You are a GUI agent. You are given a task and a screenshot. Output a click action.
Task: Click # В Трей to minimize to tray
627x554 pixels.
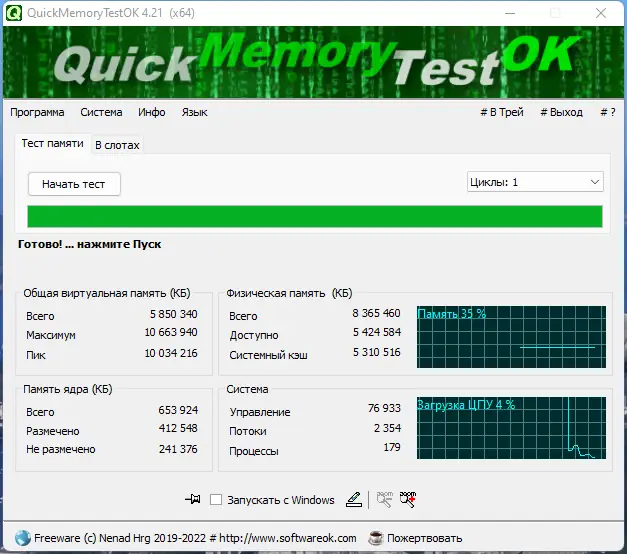pos(502,112)
